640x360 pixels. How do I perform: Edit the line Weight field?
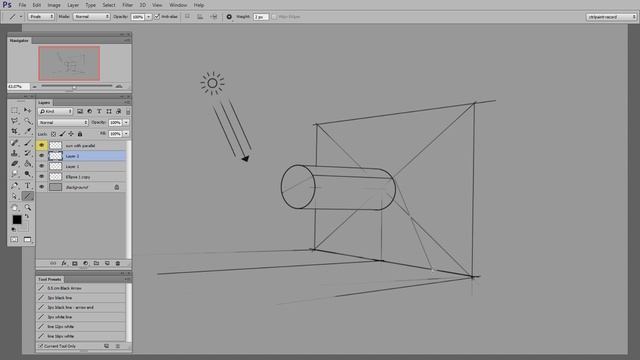260,17
